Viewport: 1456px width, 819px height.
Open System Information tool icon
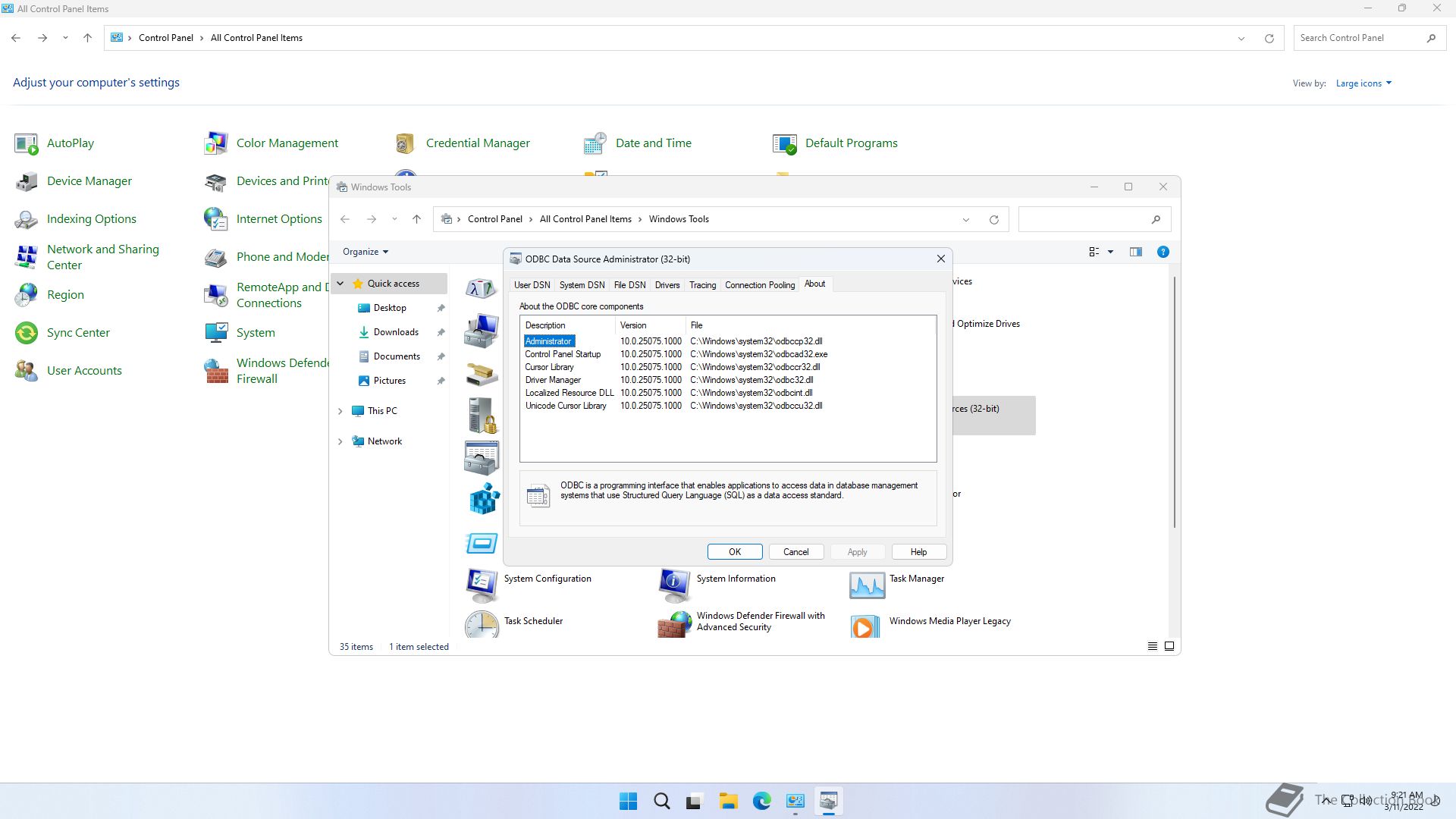click(674, 585)
